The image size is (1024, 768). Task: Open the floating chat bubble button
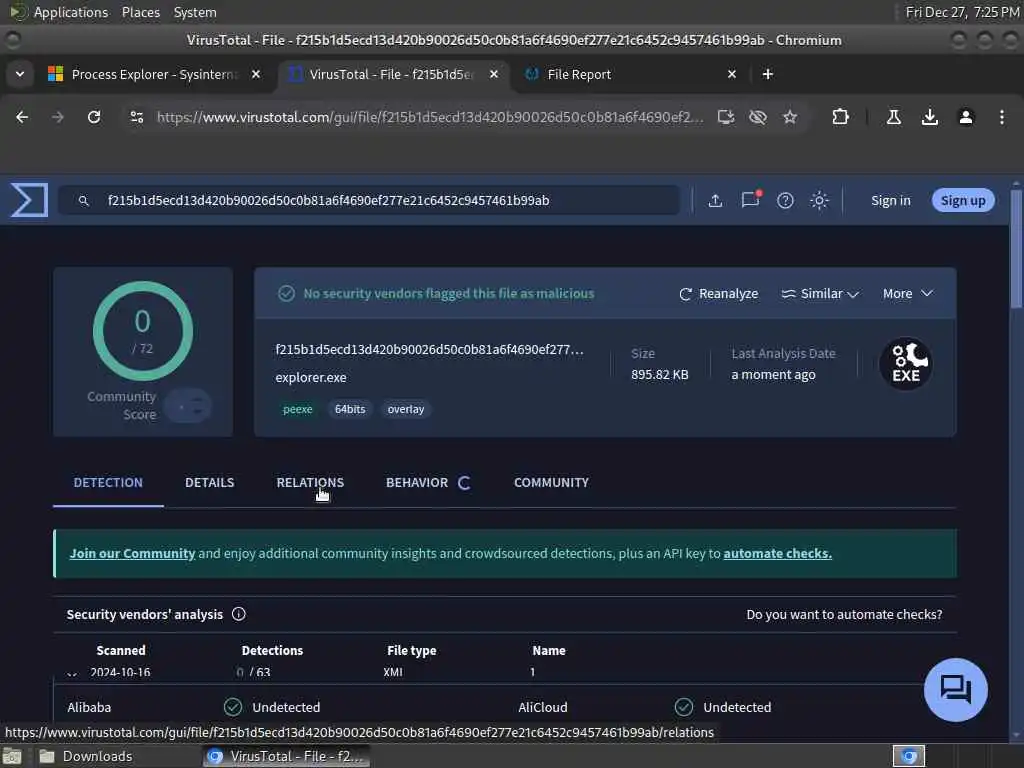[955, 689]
